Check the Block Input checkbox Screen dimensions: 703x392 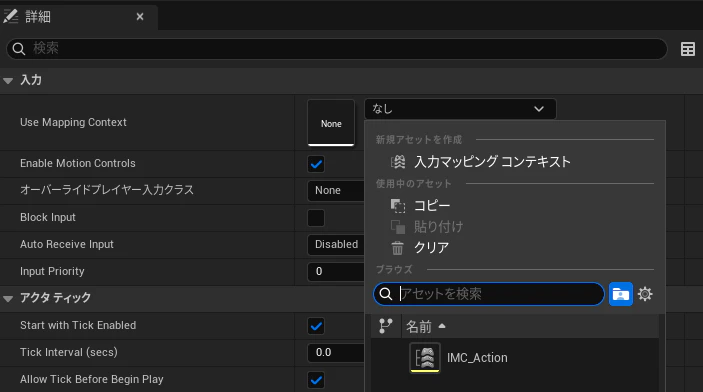pos(316,218)
